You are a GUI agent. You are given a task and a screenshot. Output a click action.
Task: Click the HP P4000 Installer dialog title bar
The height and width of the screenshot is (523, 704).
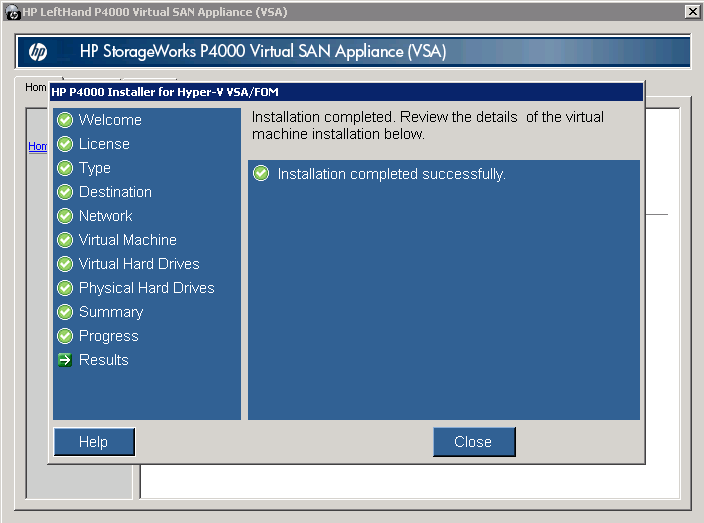click(346, 92)
